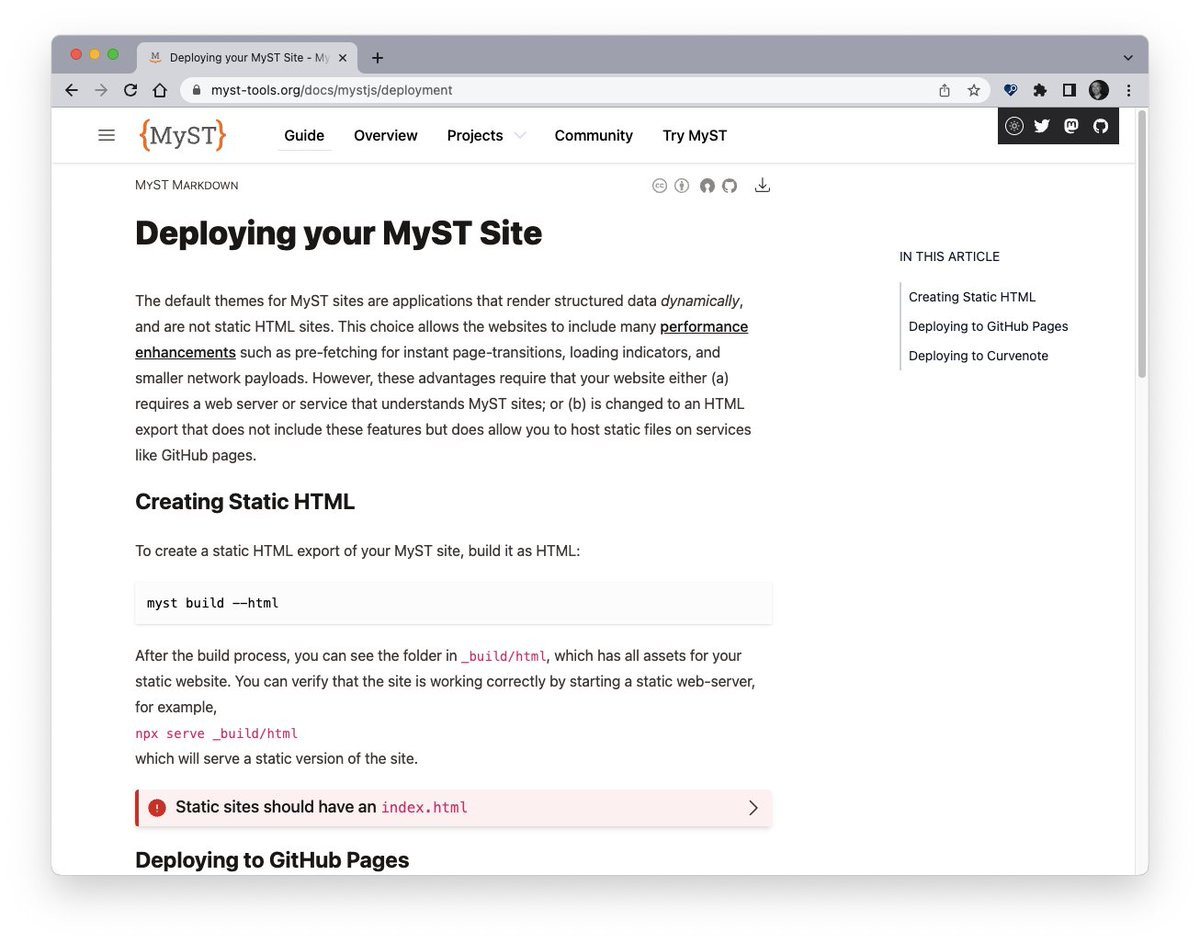Share this page from the address bar
1200x943 pixels.
click(x=944, y=90)
